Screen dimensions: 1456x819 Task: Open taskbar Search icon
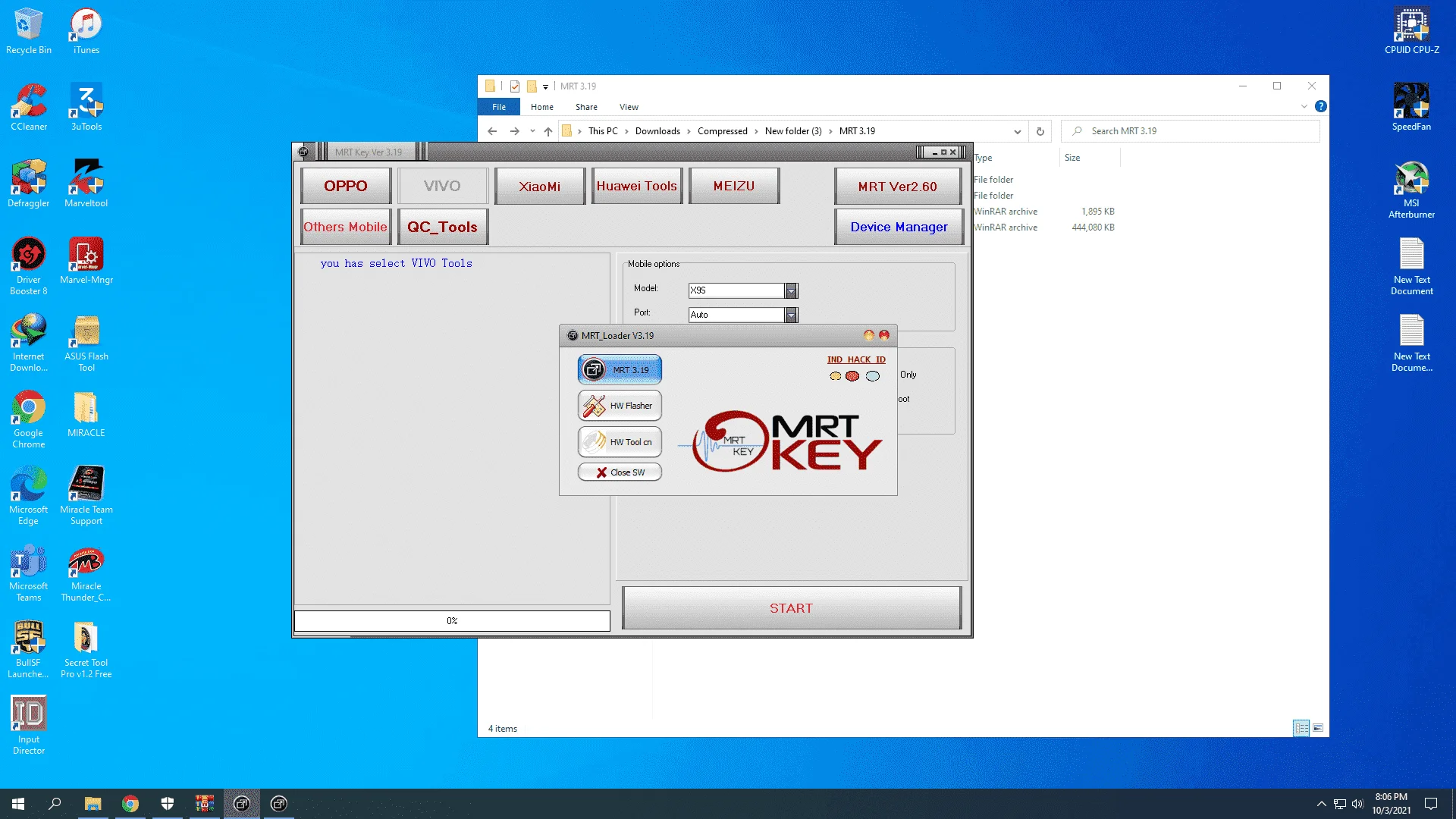[x=55, y=804]
